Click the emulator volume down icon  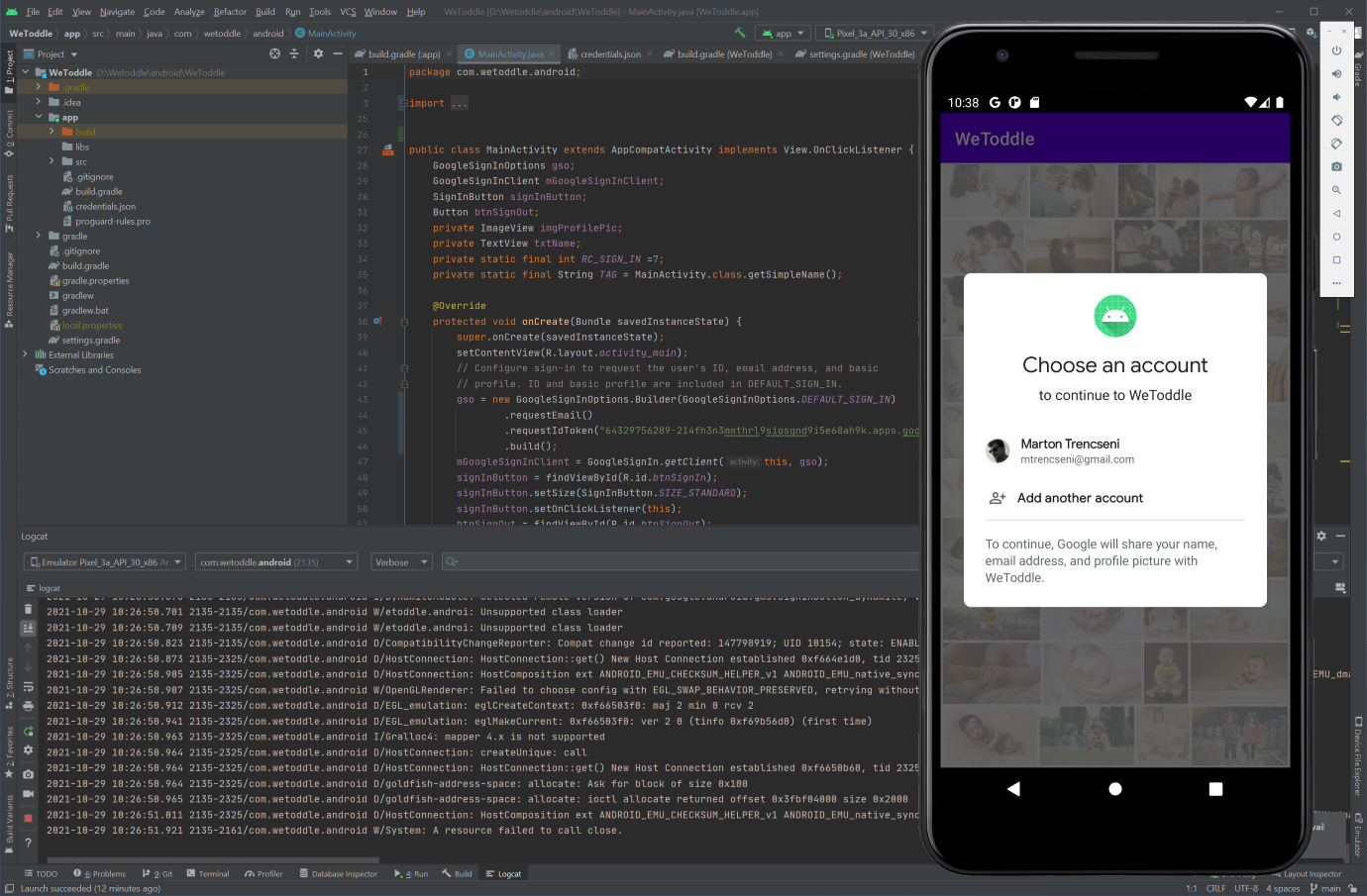click(x=1336, y=97)
